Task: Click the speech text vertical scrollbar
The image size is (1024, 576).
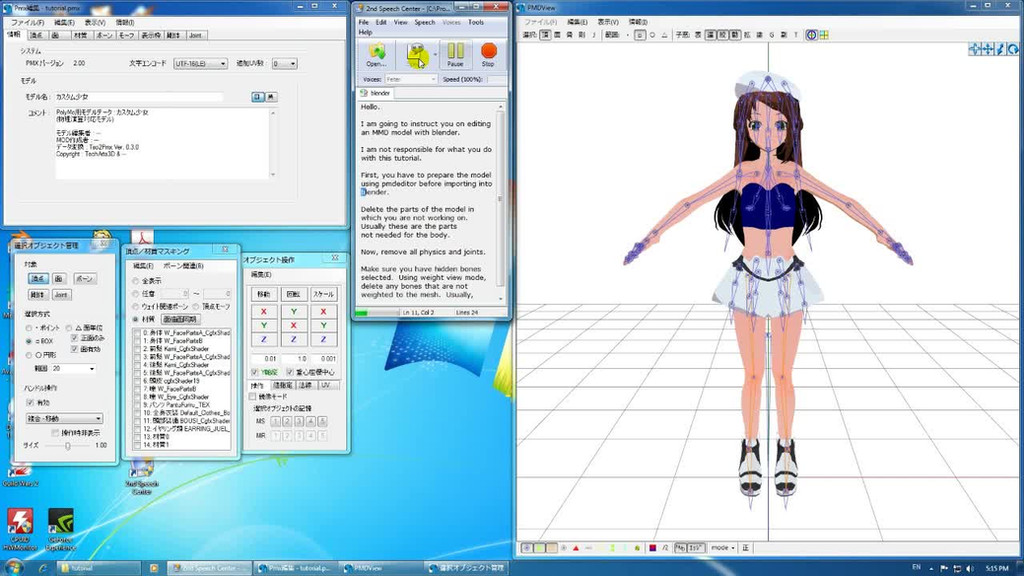Action: (500, 202)
